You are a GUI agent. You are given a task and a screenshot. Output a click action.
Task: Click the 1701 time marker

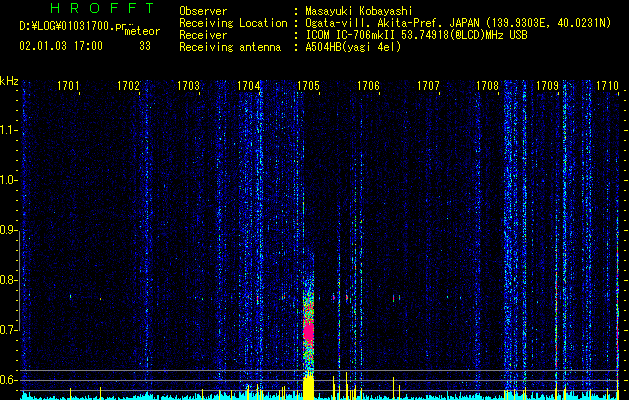(x=68, y=85)
